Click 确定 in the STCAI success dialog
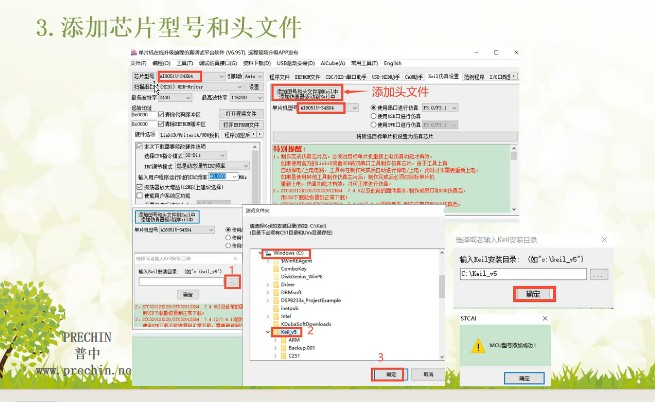655x402 pixels. click(x=524, y=378)
